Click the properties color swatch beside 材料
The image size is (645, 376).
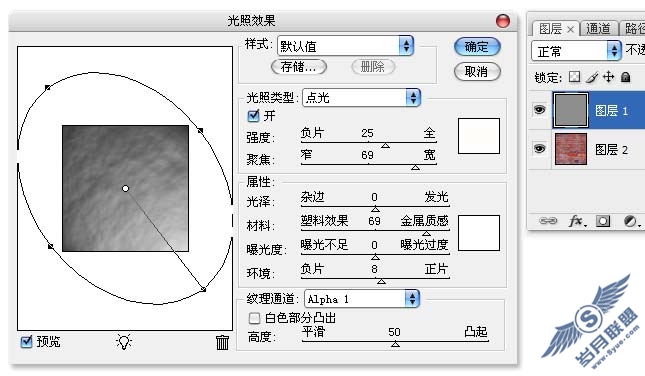479,233
